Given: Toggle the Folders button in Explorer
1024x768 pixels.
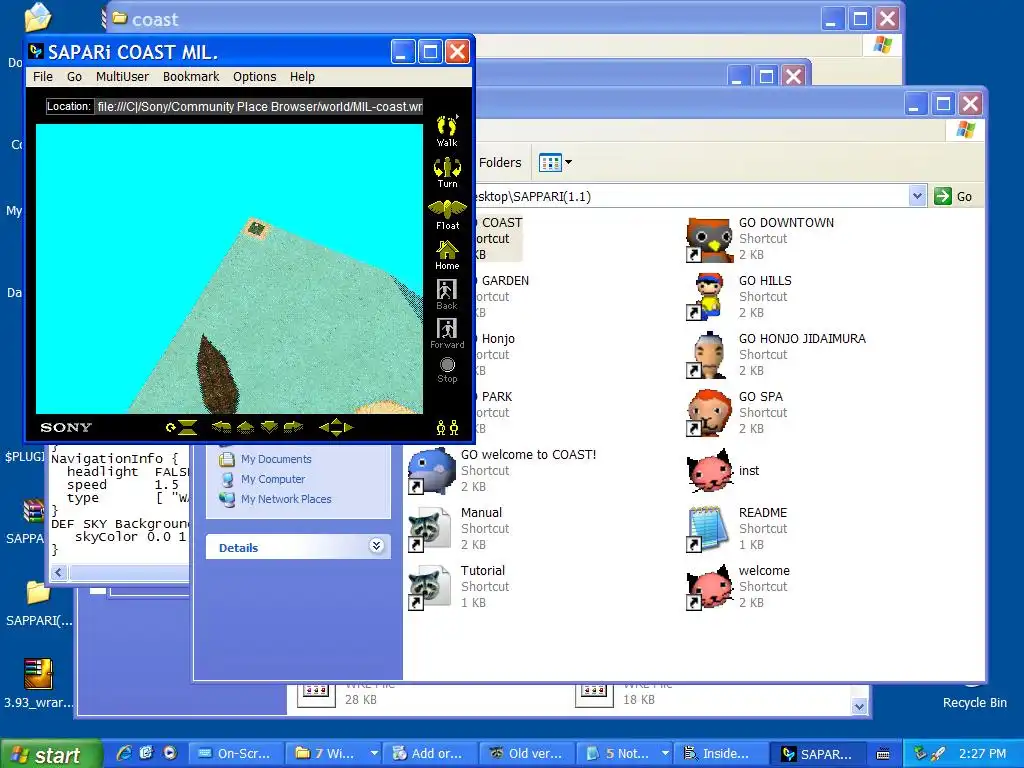Looking at the screenshot, I should pyautogui.click(x=500, y=163).
